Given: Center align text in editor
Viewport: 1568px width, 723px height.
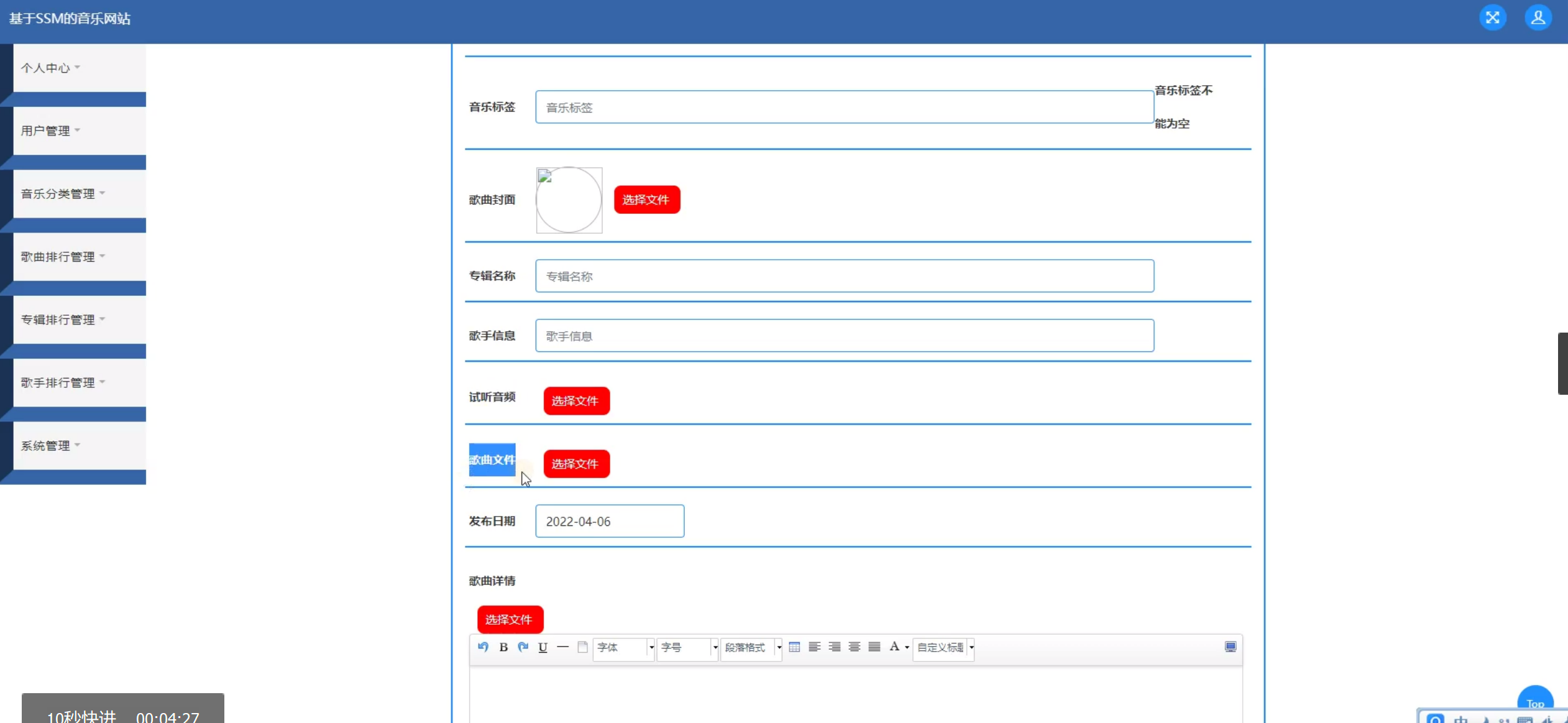Looking at the screenshot, I should [855, 647].
